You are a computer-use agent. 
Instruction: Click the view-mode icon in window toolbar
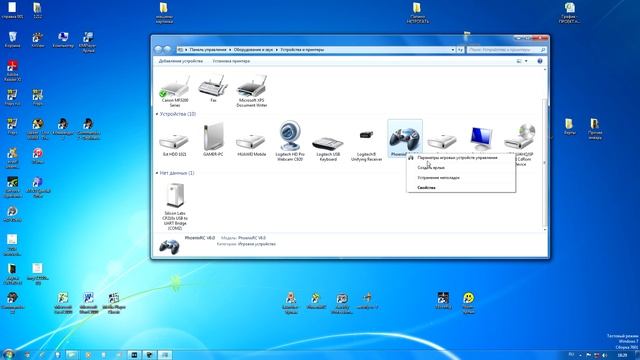(519, 61)
